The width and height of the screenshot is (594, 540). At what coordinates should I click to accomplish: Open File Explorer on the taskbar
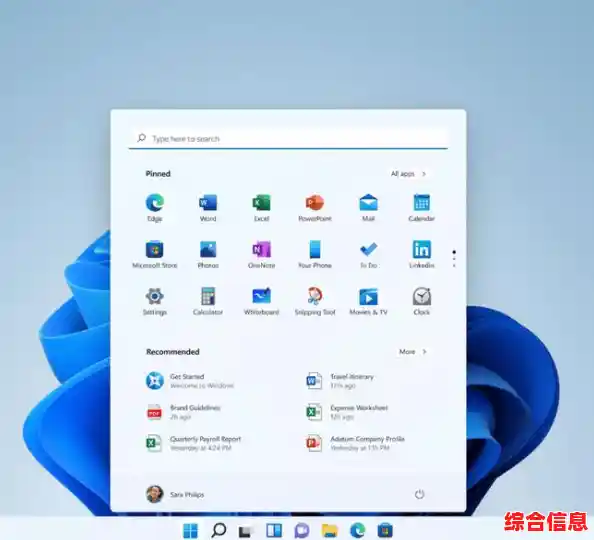tap(330, 531)
